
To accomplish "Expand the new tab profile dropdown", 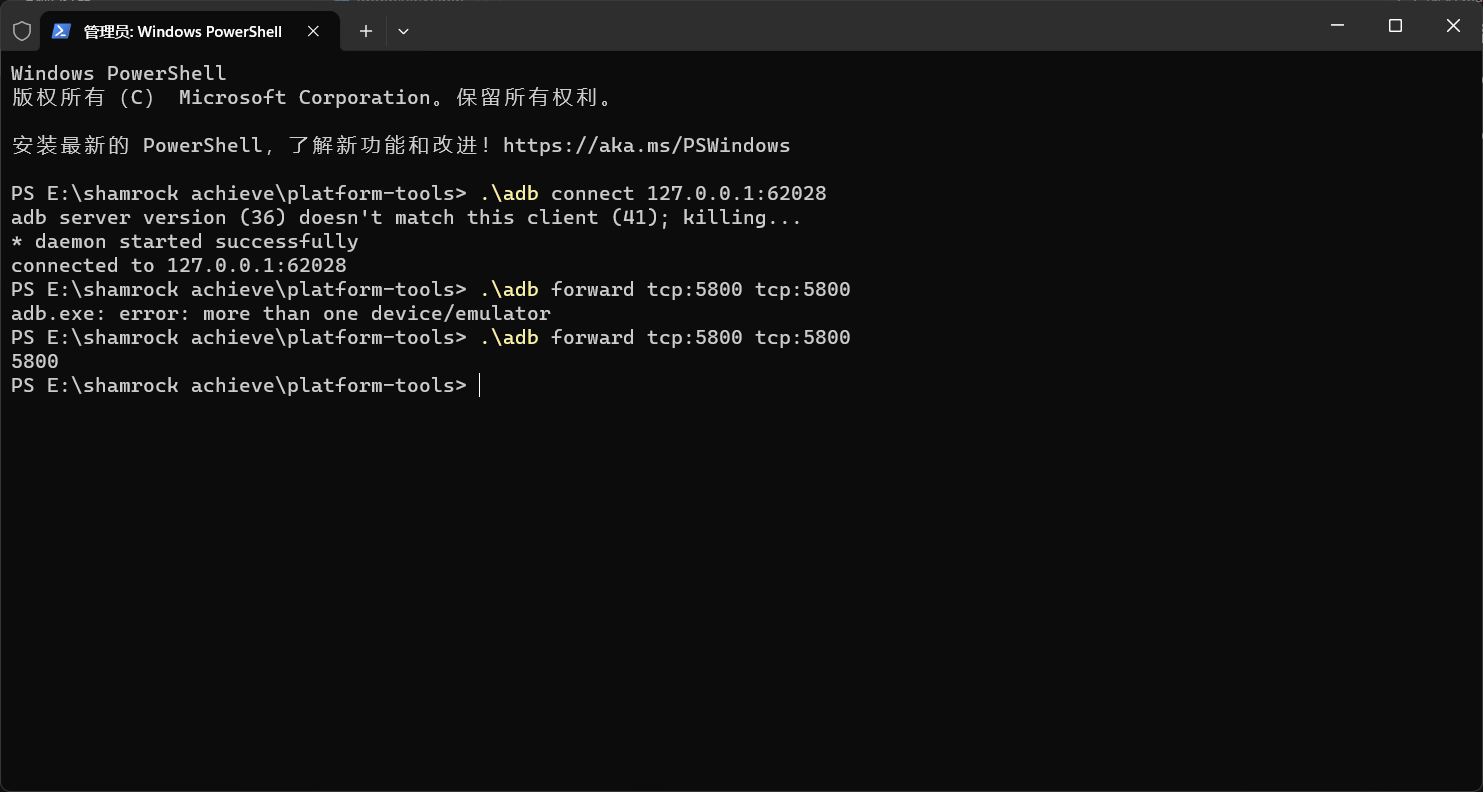I will (403, 31).
